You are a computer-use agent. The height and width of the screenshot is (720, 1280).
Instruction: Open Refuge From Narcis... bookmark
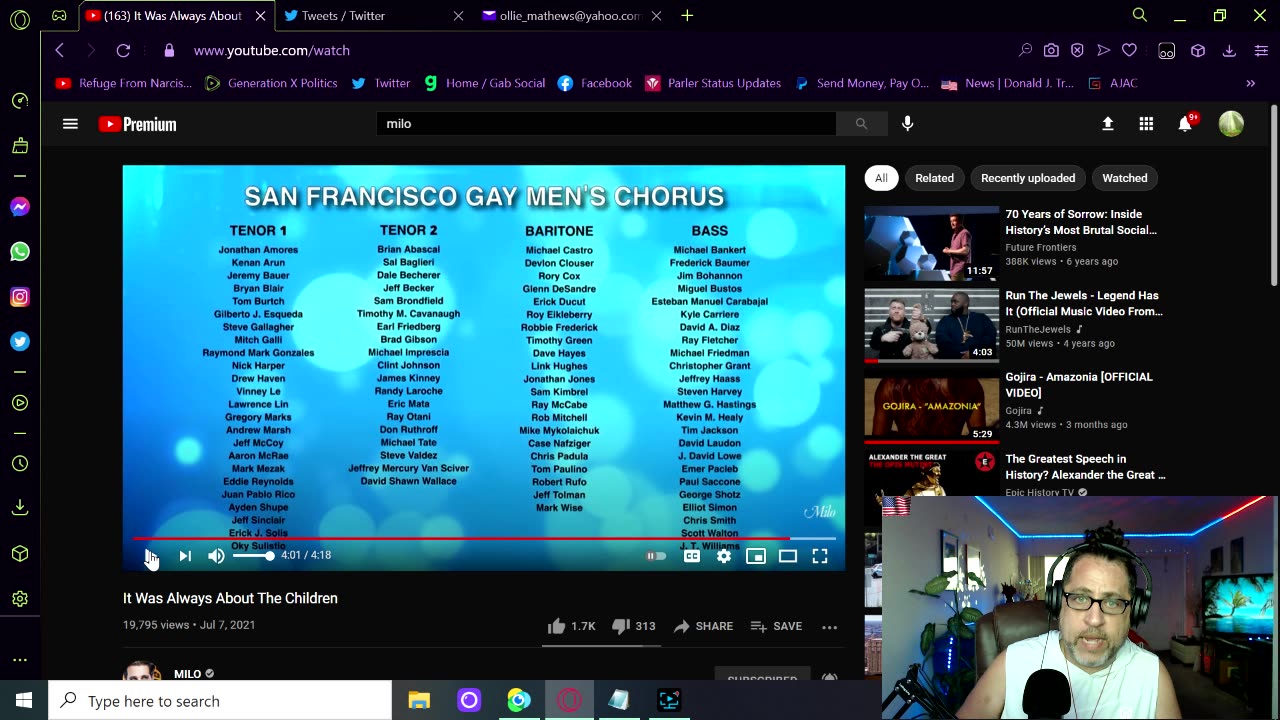[x=124, y=83]
